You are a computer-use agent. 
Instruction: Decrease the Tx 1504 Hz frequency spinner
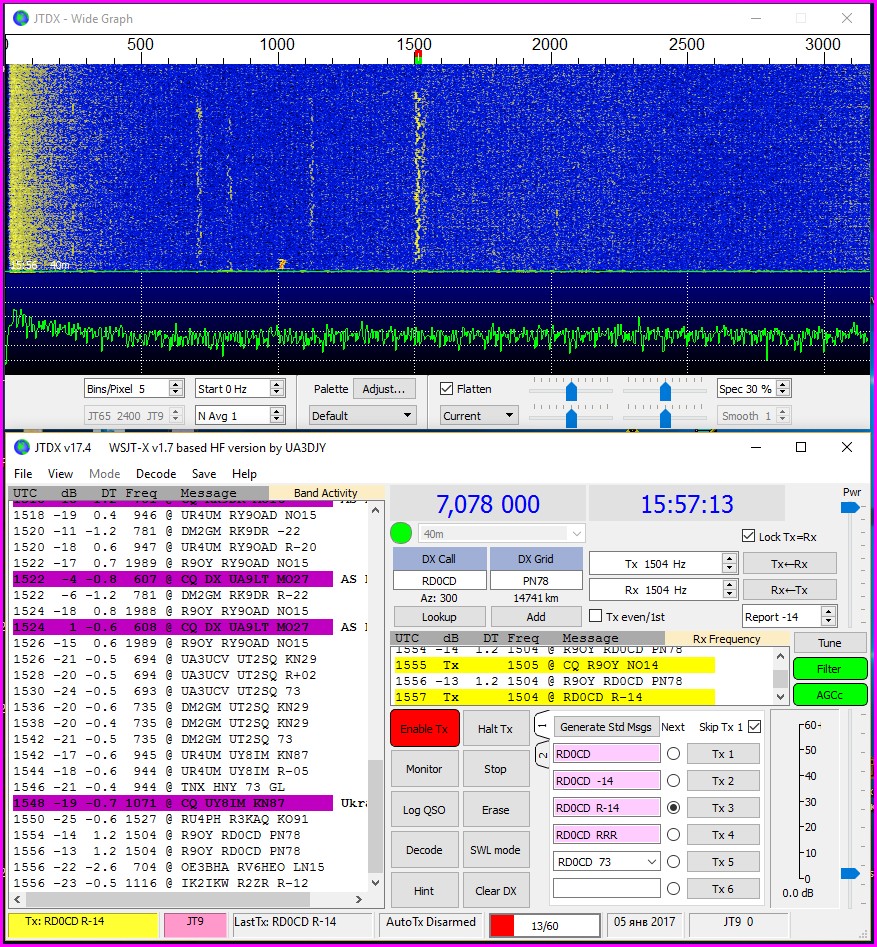tap(729, 569)
